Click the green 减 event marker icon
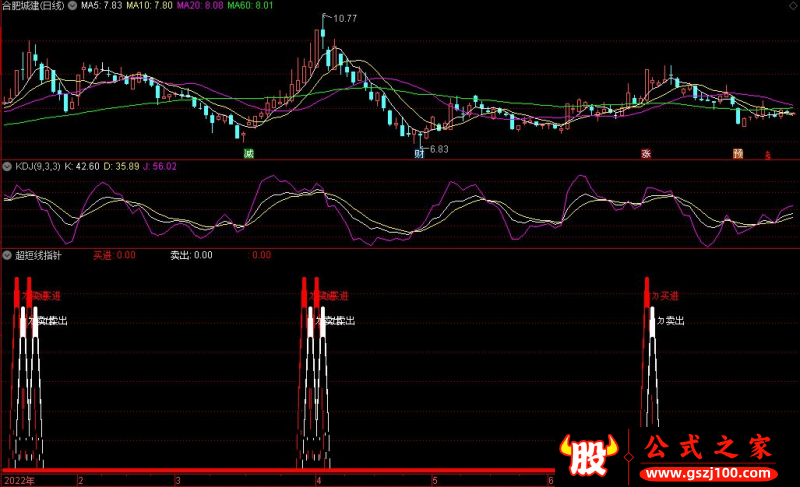Viewport: 800px width, 487px height. pos(248,154)
